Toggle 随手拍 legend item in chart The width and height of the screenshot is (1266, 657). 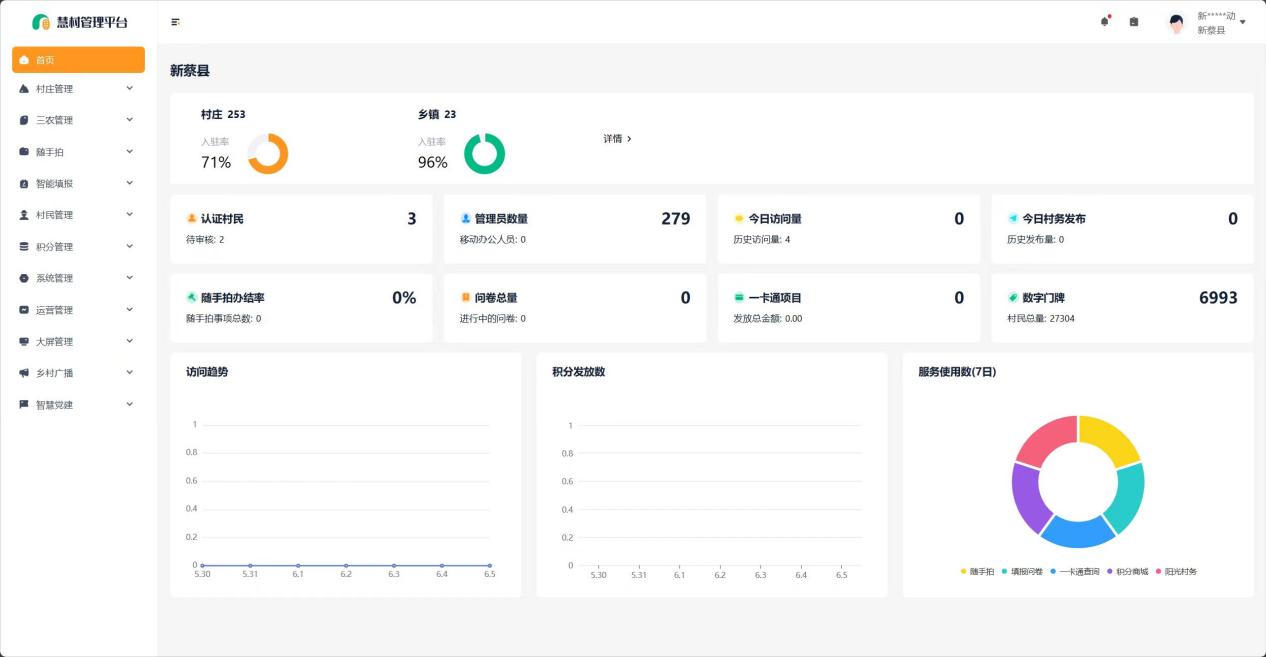coord(978,572)
